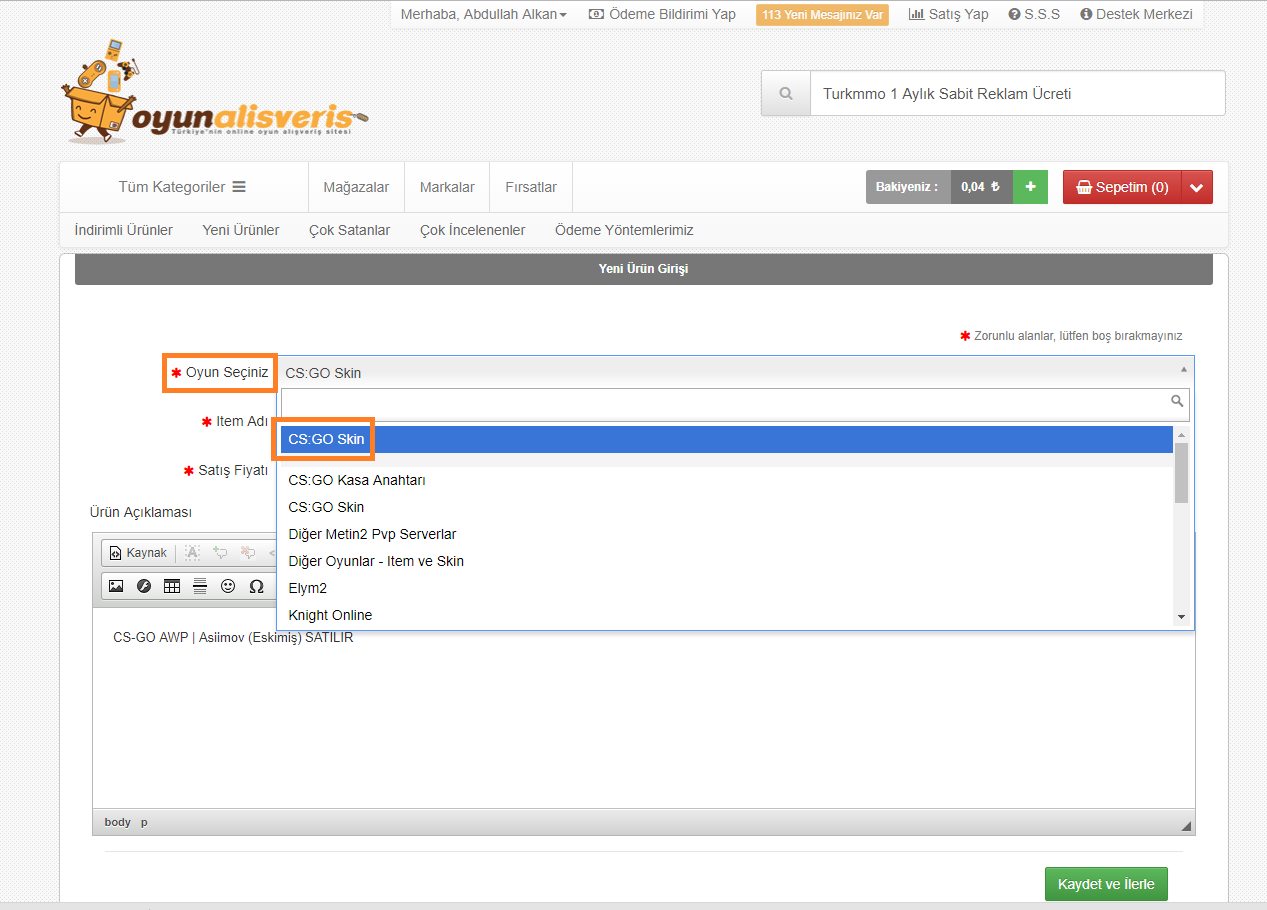
Task: Click the Kaydet ve İlerle button
Action: [1106, 884]
